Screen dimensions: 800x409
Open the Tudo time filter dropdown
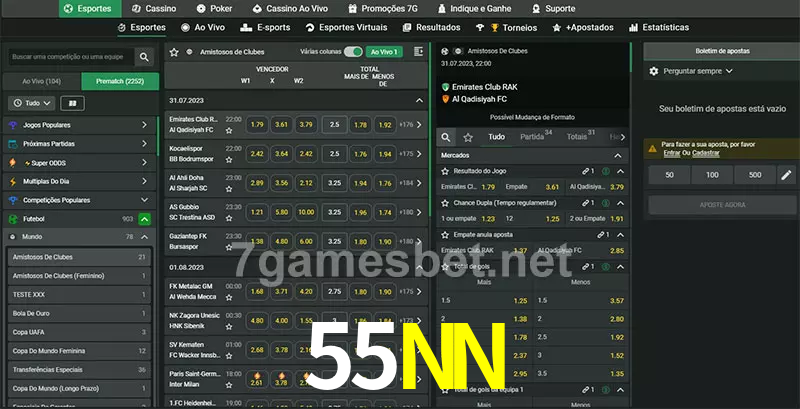(x=31, y=103)
